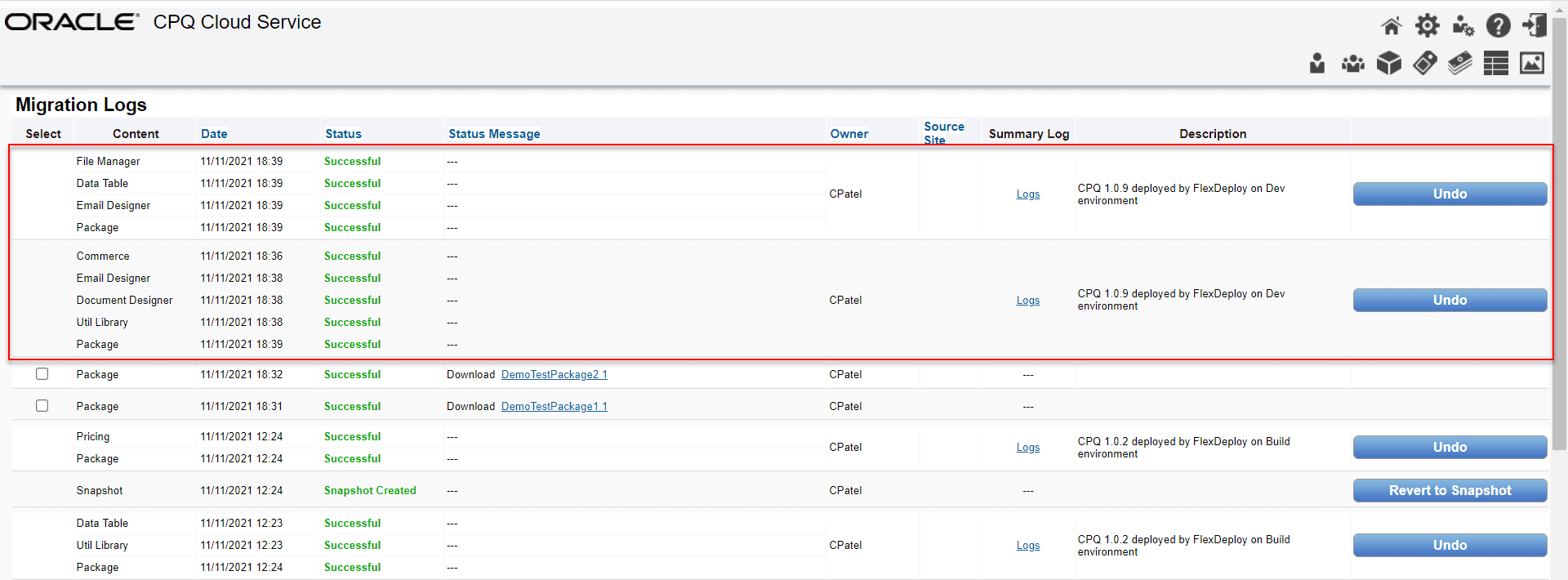Undo the Pricing migration on Build environment
Screen dimensions: 1568x580
(x=1450, y=447)
